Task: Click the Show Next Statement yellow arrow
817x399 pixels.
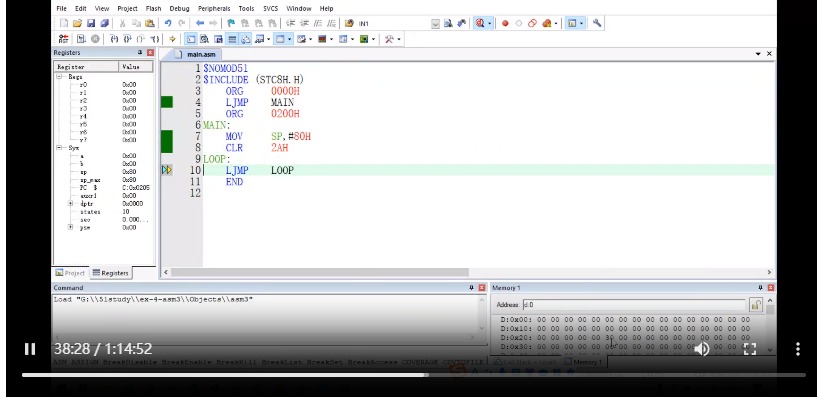Action: pos(172,39)
